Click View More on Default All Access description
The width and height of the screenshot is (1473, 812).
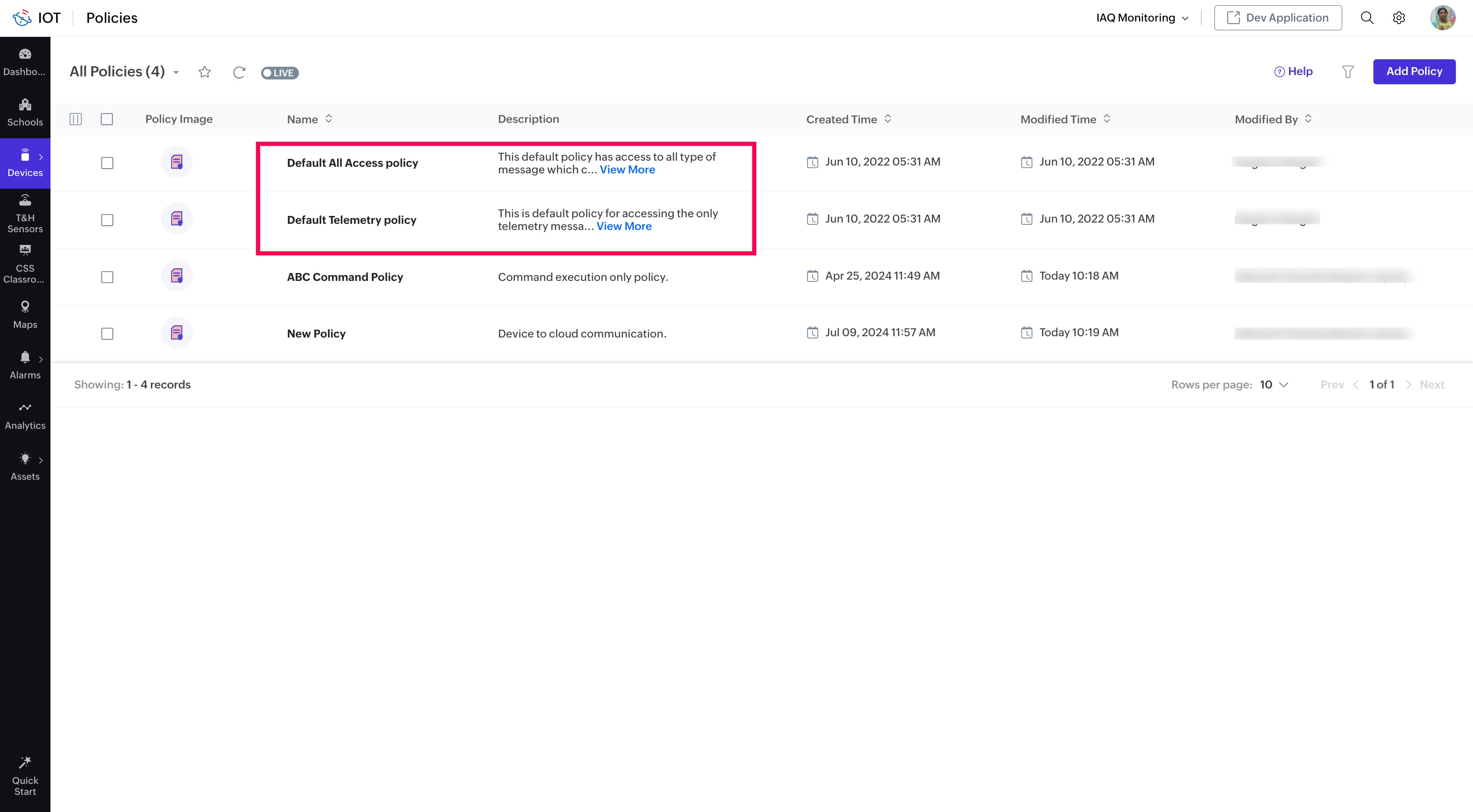point(627,170)
